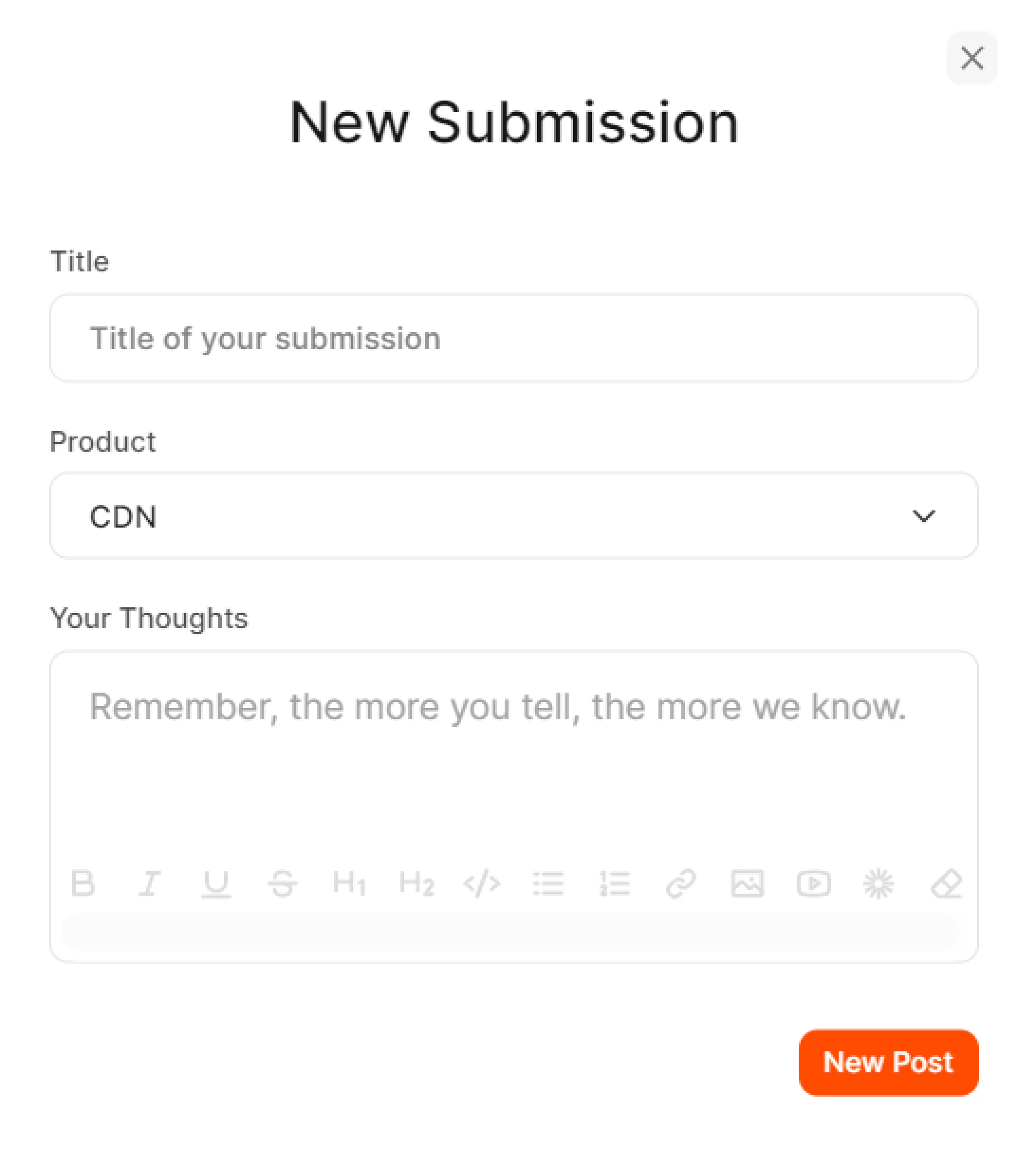
Task: Insert an image into your thoughts
Action: point(748,884)
